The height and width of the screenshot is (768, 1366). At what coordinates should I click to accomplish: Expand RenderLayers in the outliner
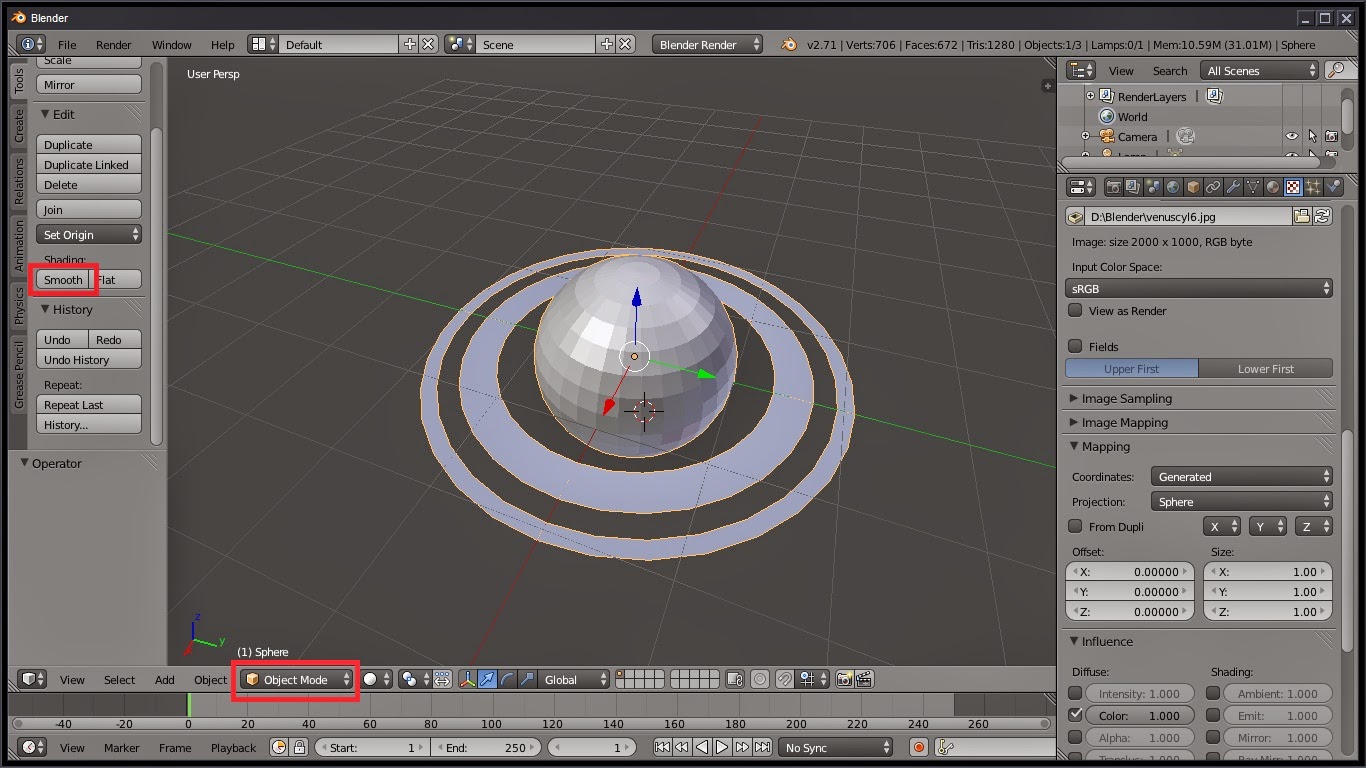tap(1090, 96)
